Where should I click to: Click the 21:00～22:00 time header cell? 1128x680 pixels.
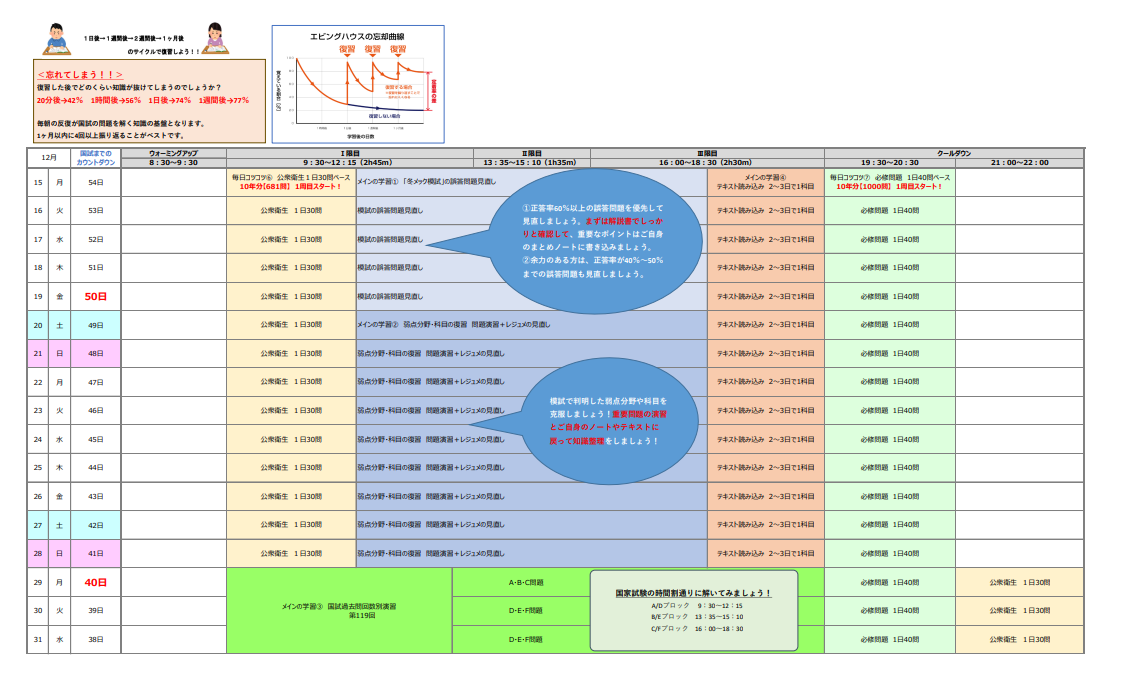point(1019,162)
